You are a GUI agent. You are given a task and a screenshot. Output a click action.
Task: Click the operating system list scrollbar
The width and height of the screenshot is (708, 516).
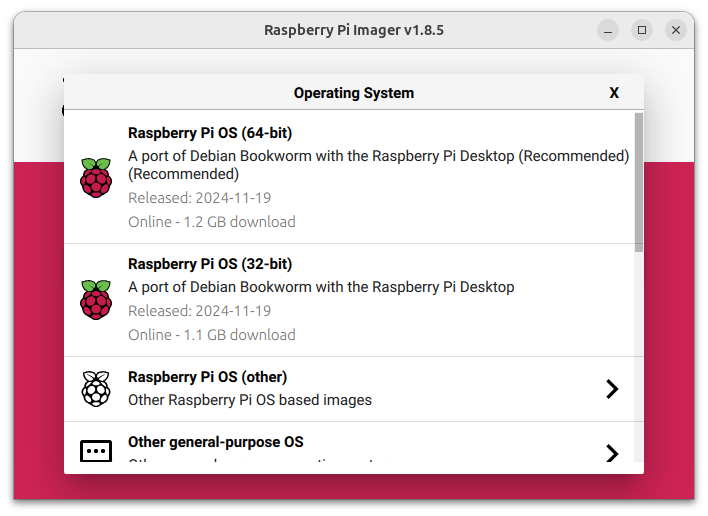638,180
